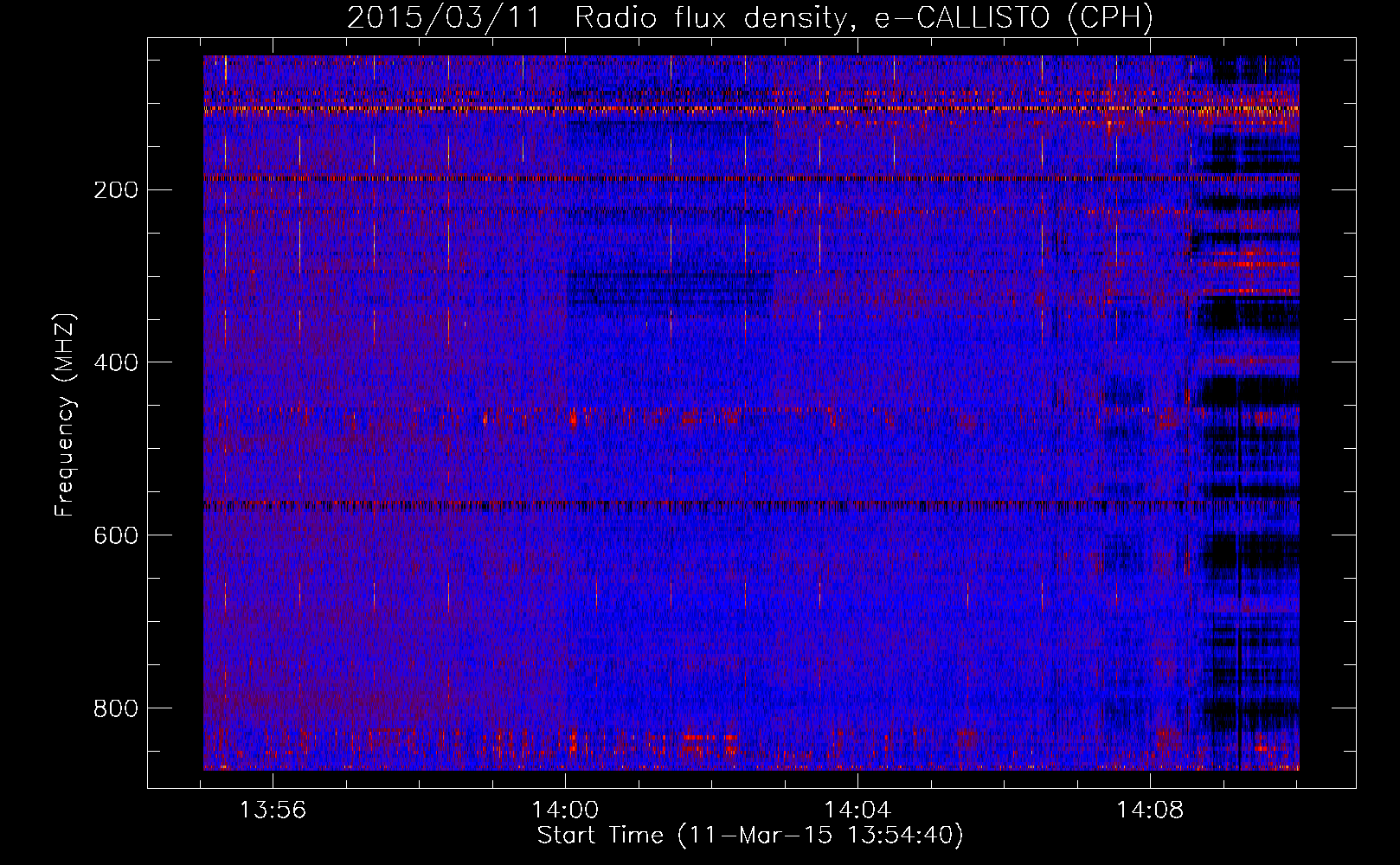Select the "Frequency (MHZ)" axis label
The width and height of the screenshot is (1400, 865).
[65, 414]
